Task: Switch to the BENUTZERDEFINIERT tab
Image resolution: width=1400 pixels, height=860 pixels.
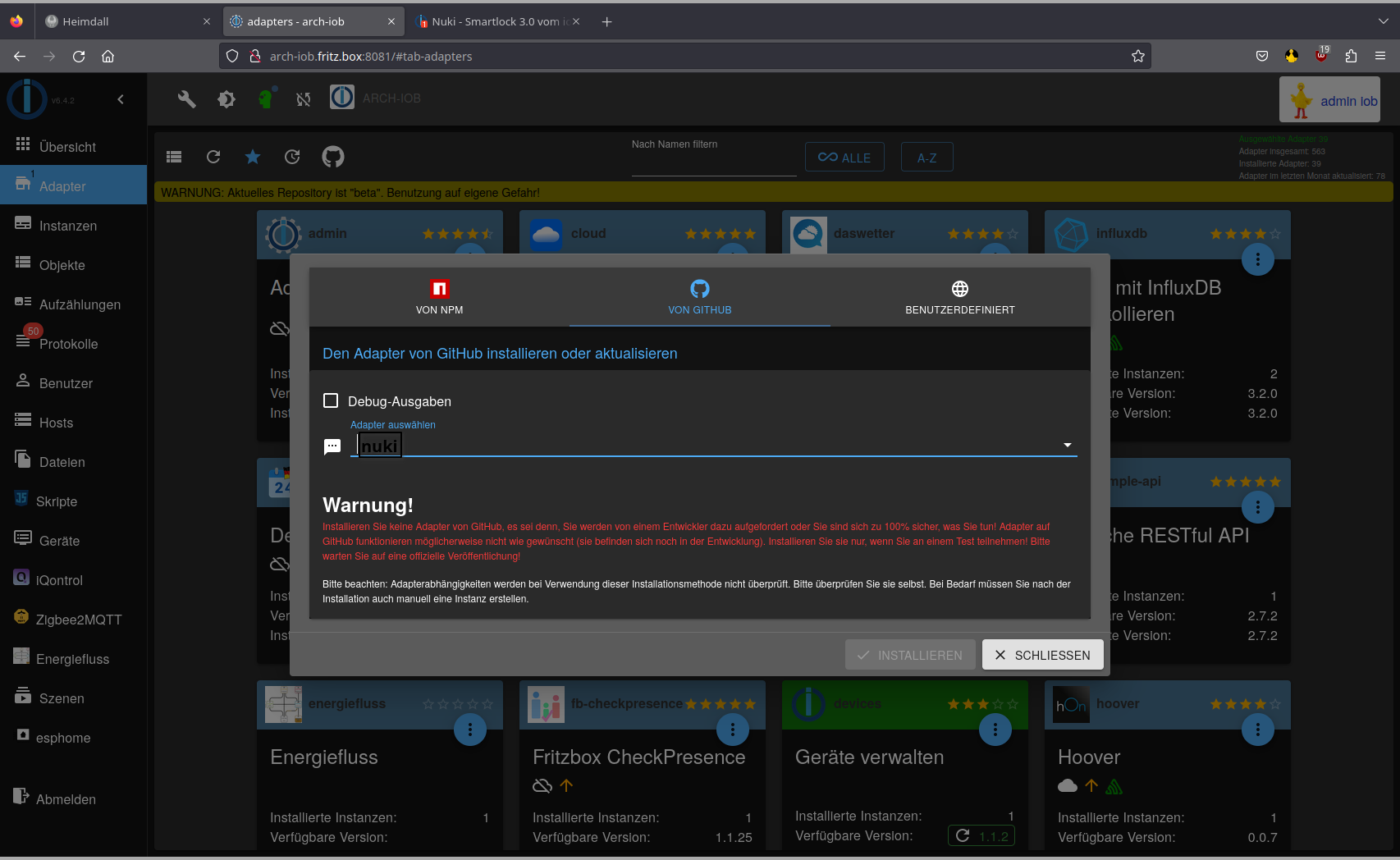Action: tap(960, 297)
